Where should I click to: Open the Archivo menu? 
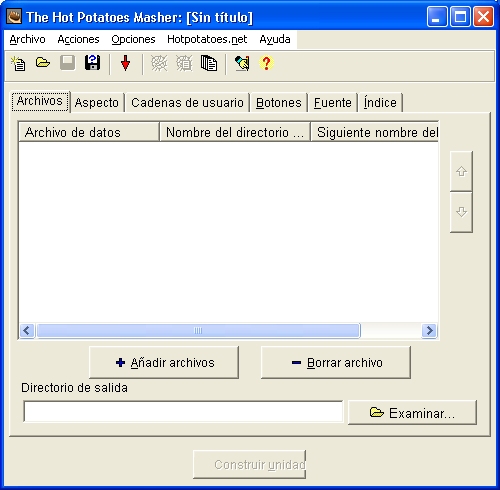27,39
